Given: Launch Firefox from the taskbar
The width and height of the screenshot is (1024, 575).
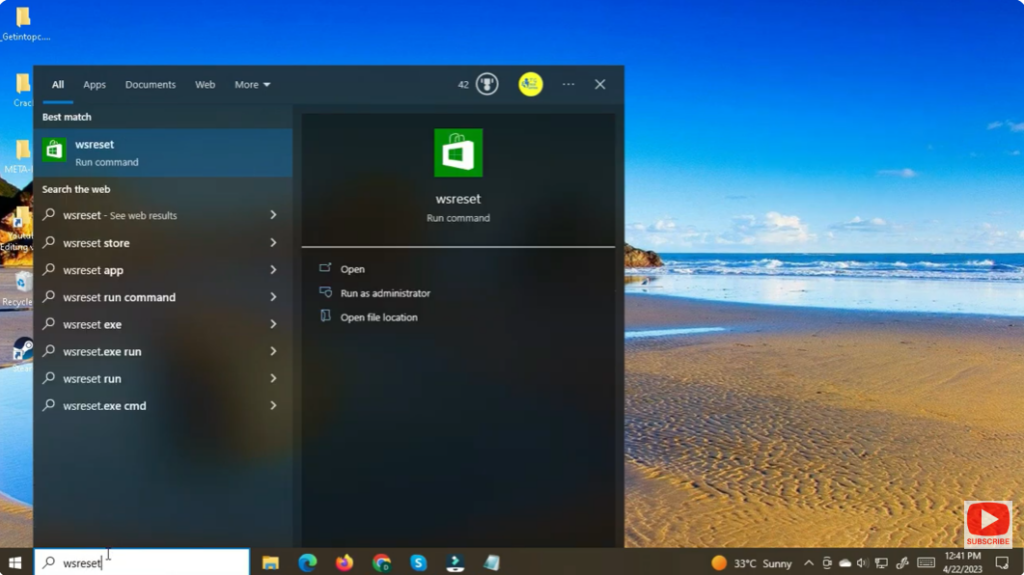Looking at the screenshot, I should click(344, 563).
